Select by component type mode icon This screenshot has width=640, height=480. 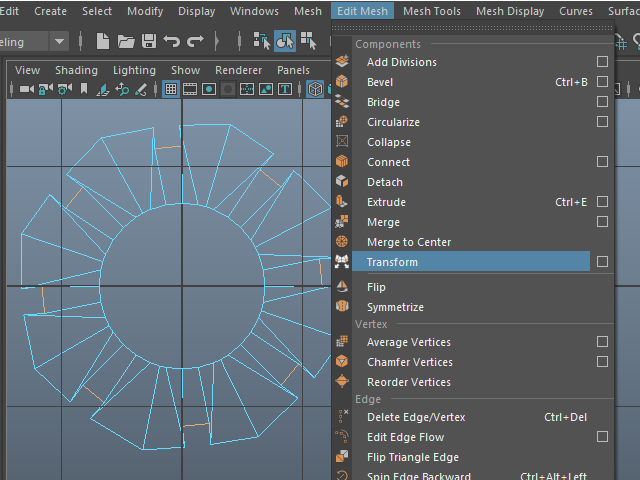[308, 41]
